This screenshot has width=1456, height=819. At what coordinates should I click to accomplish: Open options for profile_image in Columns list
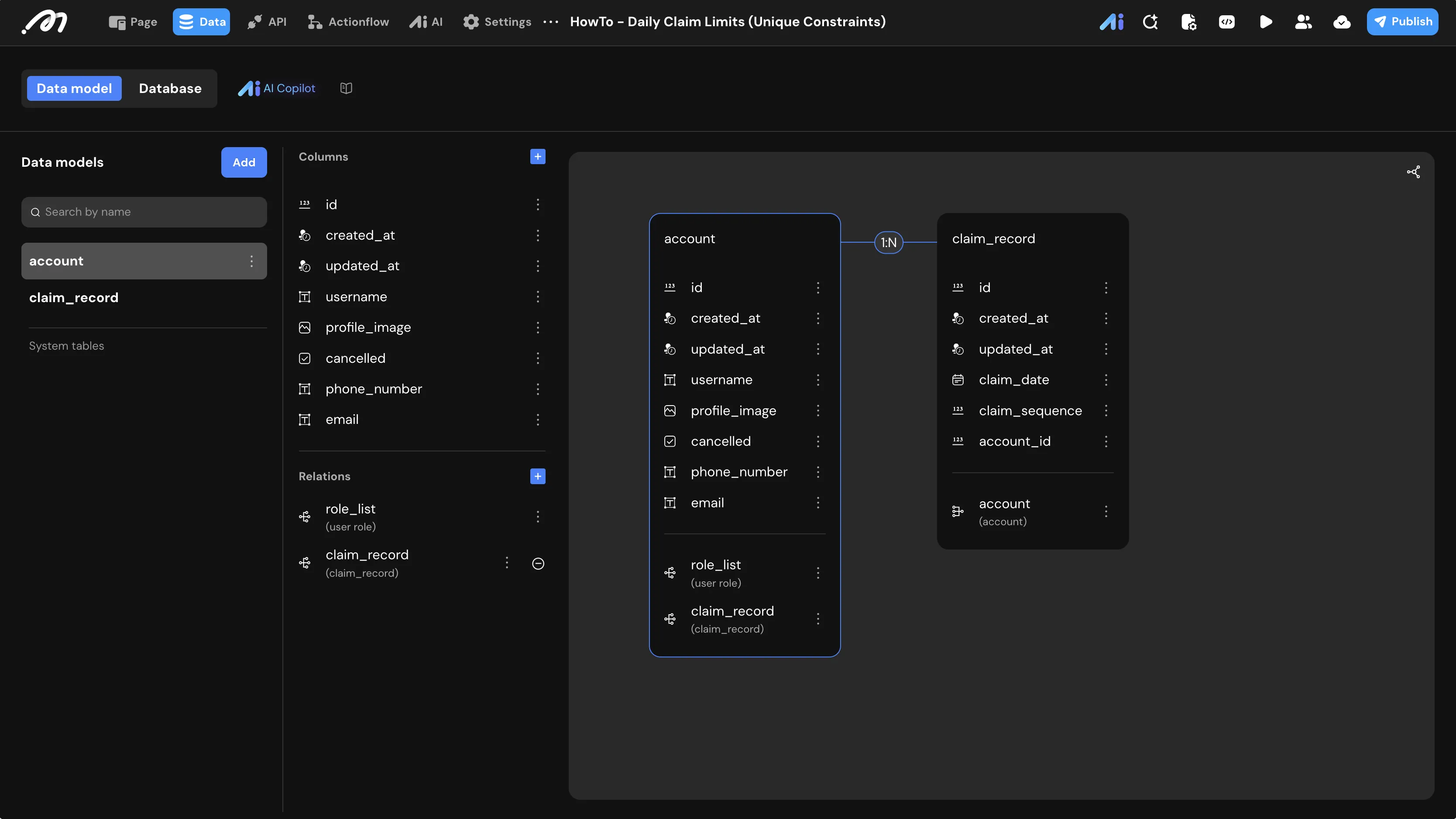[x=538, y=328]
